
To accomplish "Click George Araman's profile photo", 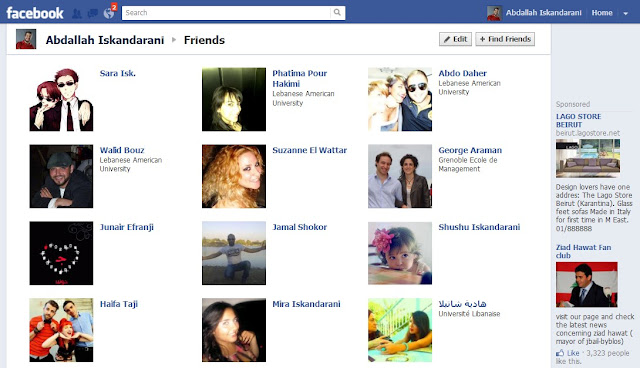I will click(x=400, y=176).
